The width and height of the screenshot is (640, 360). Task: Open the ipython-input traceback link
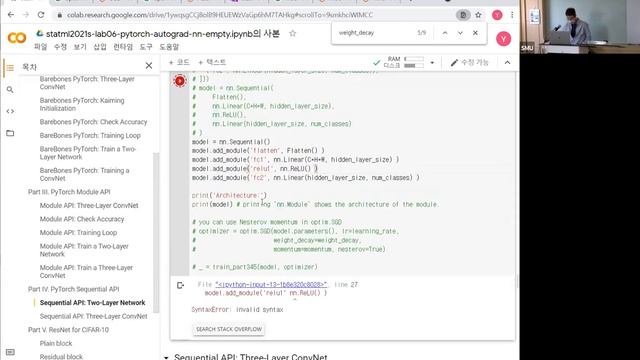pyautogui.click(x=271, y=284)
